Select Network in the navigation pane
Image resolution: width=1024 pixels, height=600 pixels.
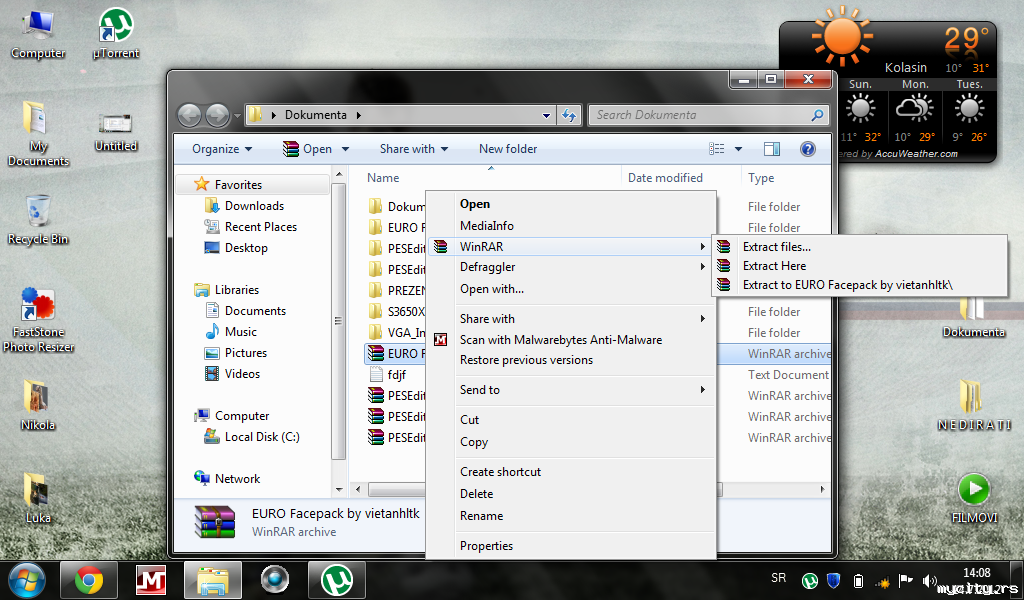[237, 479]
